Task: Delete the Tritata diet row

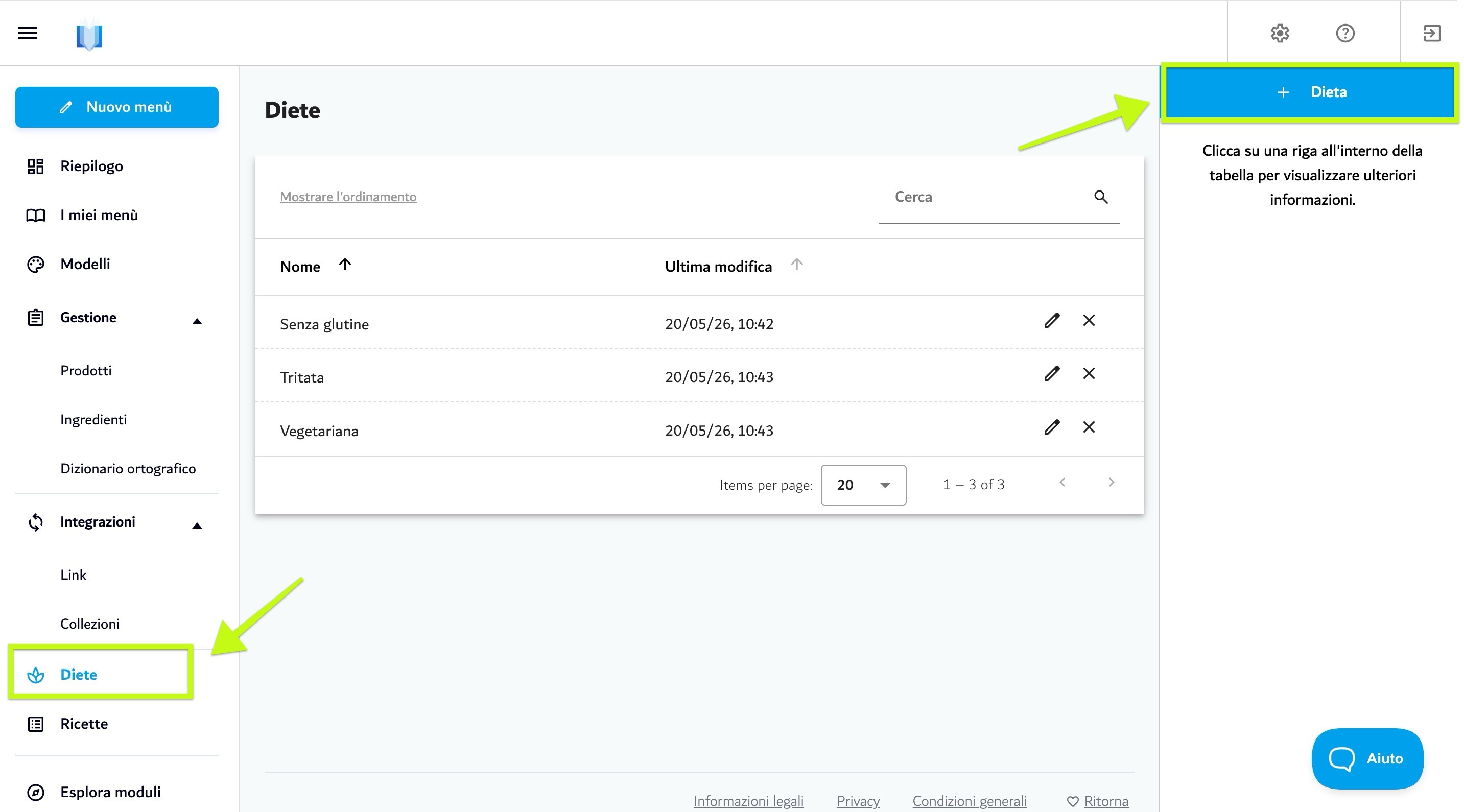Action: [x=1089, y=373]
